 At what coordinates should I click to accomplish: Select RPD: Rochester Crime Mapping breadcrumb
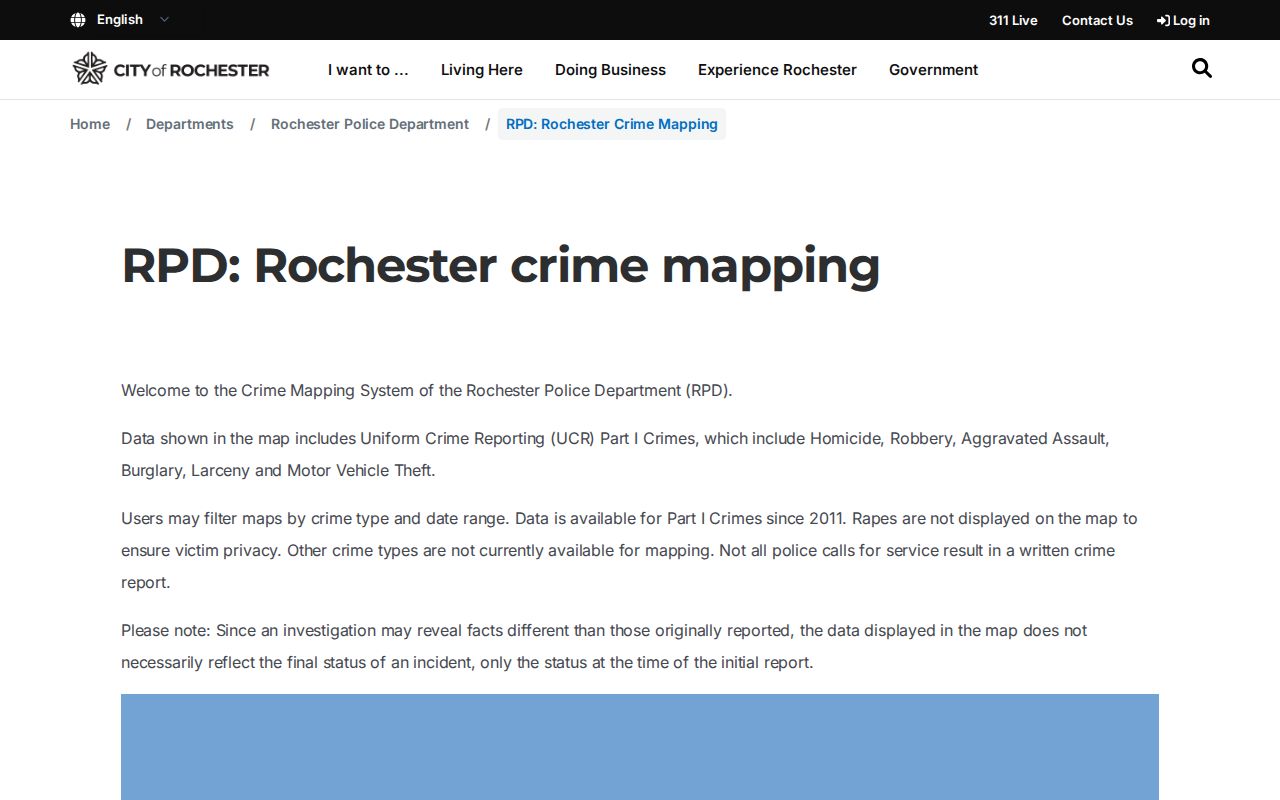pos(612,124)
